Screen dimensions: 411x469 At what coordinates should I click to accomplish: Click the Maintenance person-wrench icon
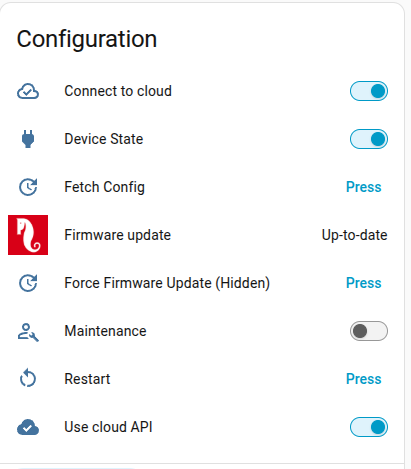(x=28, y=332)
